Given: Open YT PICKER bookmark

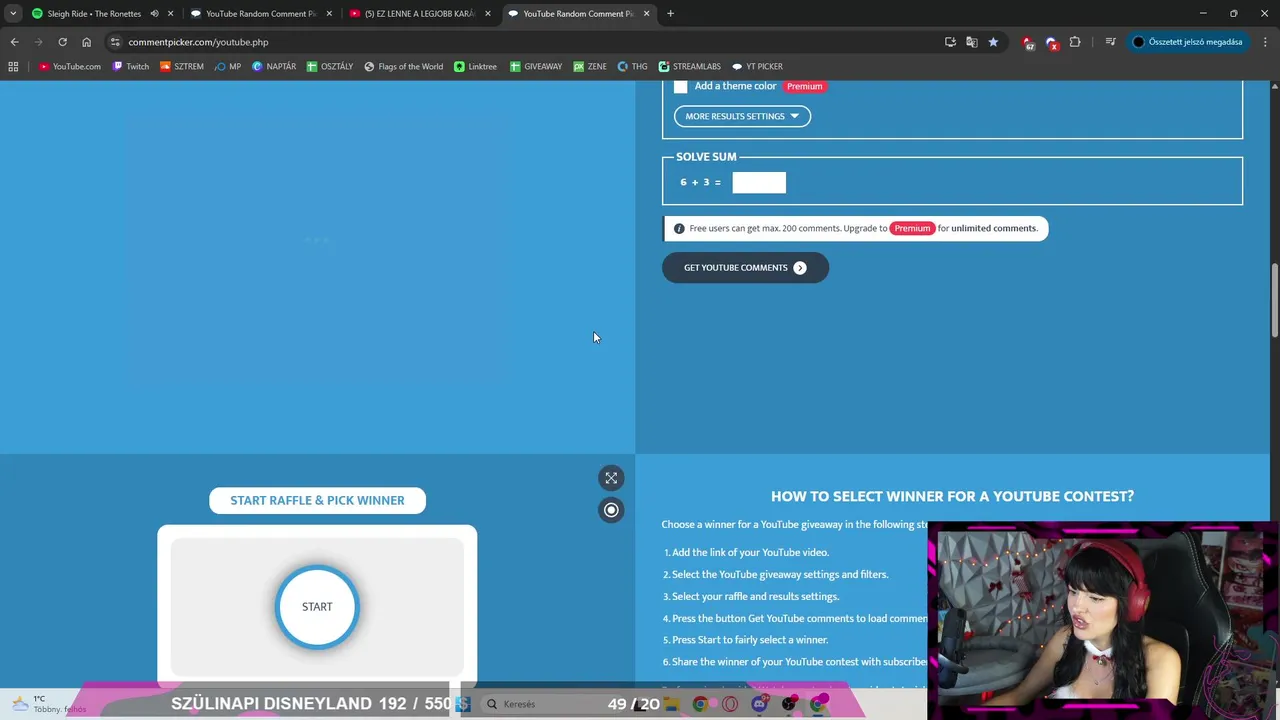Looking at the screenshot, I should (x=757, y=67).
